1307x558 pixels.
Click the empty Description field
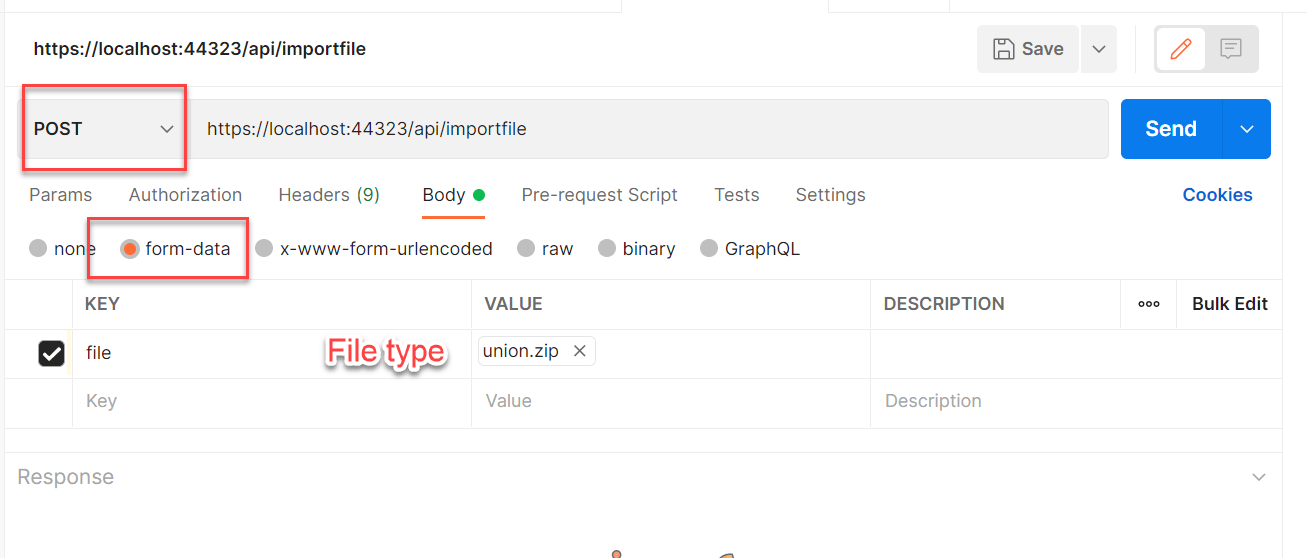[x=1075, y=402]
